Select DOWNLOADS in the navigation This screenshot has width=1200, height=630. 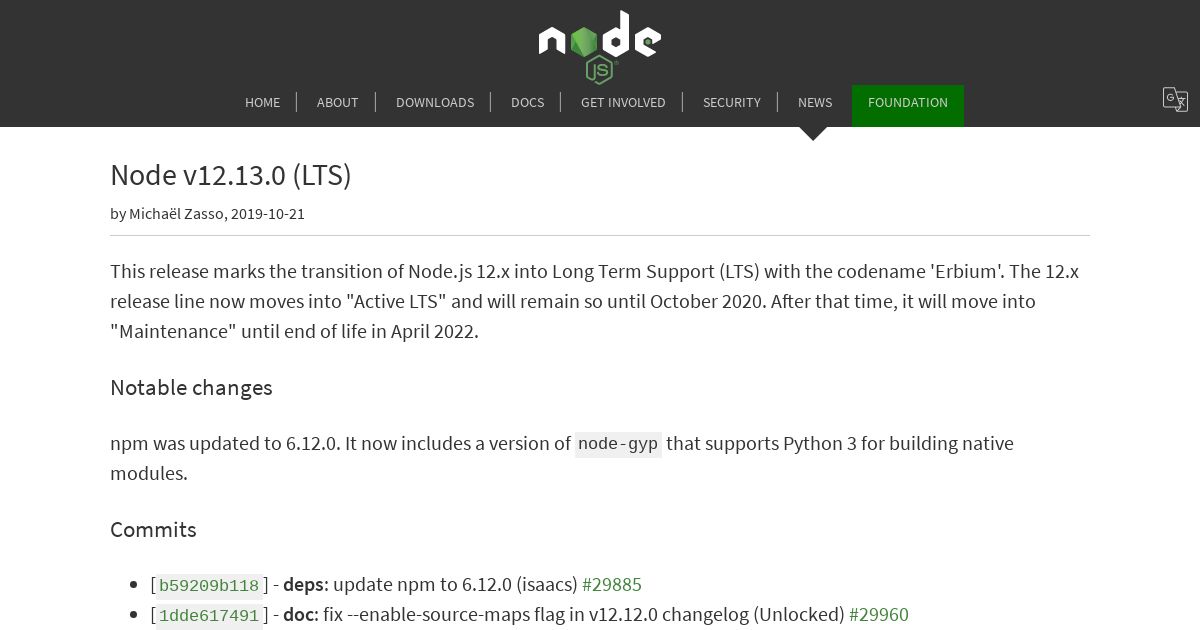[x=435, y=102]
